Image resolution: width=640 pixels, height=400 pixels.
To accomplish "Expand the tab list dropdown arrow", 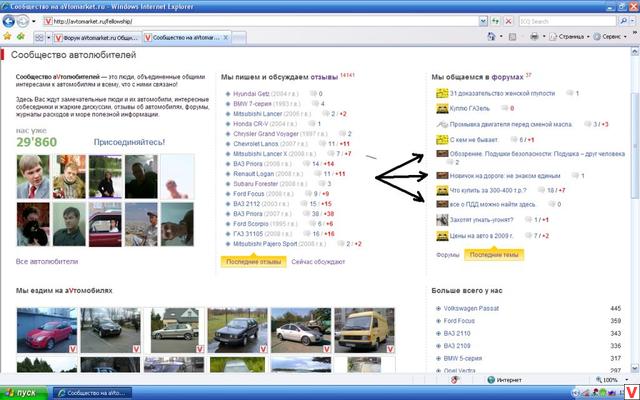I will tap(49, 38).
